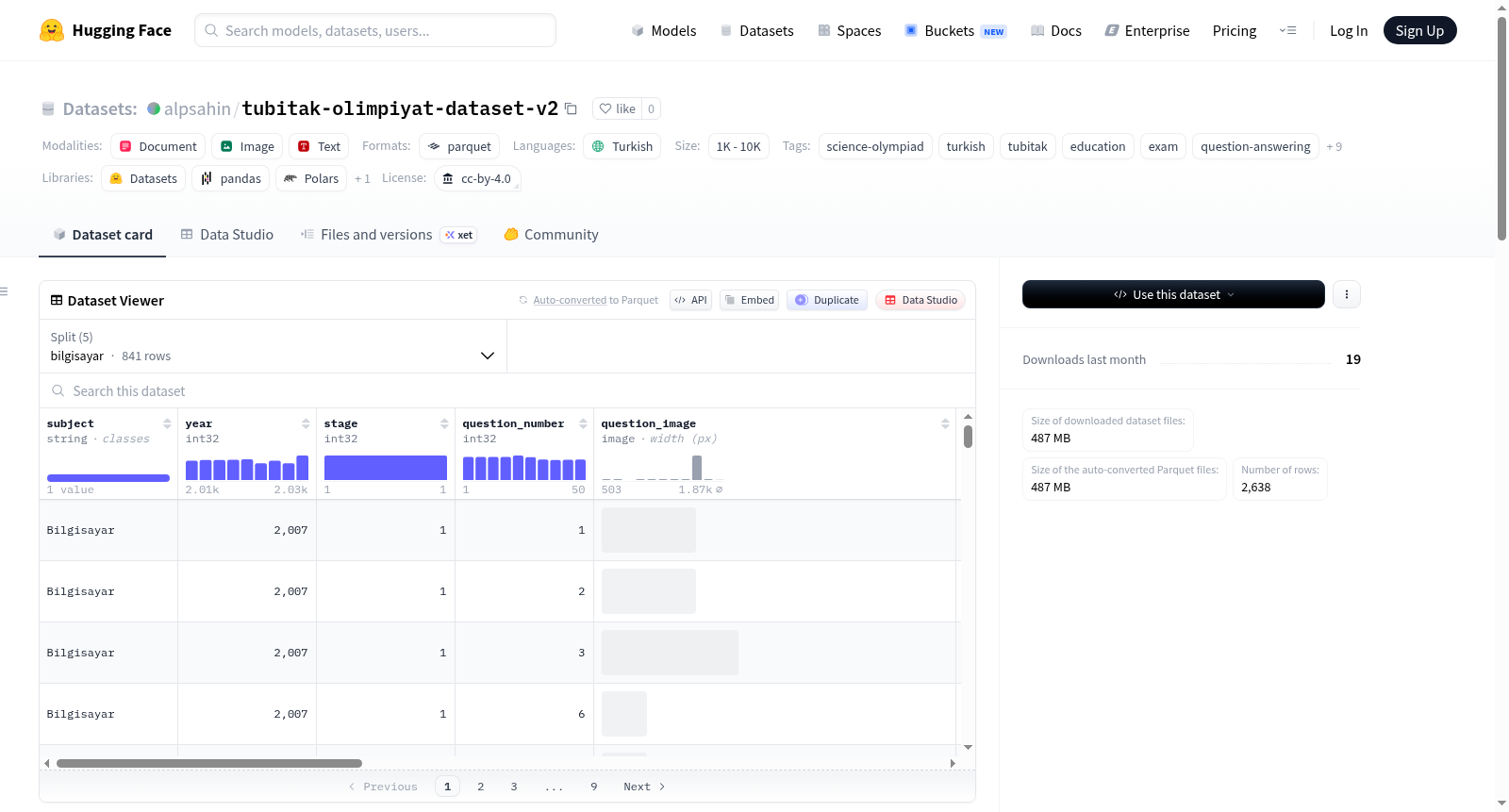
Task: Switch to the Data Studio tab
Action: click(x=226, y=235)
